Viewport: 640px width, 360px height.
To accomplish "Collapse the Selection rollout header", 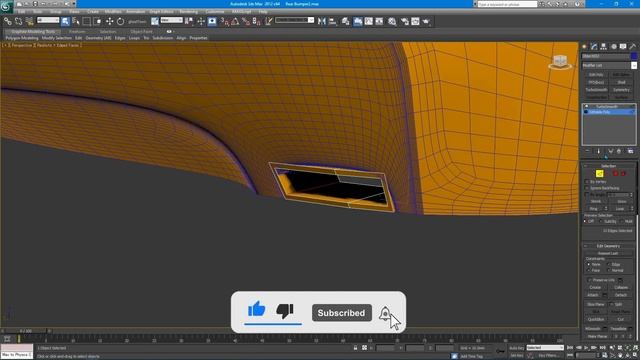I will click(608, 166).
